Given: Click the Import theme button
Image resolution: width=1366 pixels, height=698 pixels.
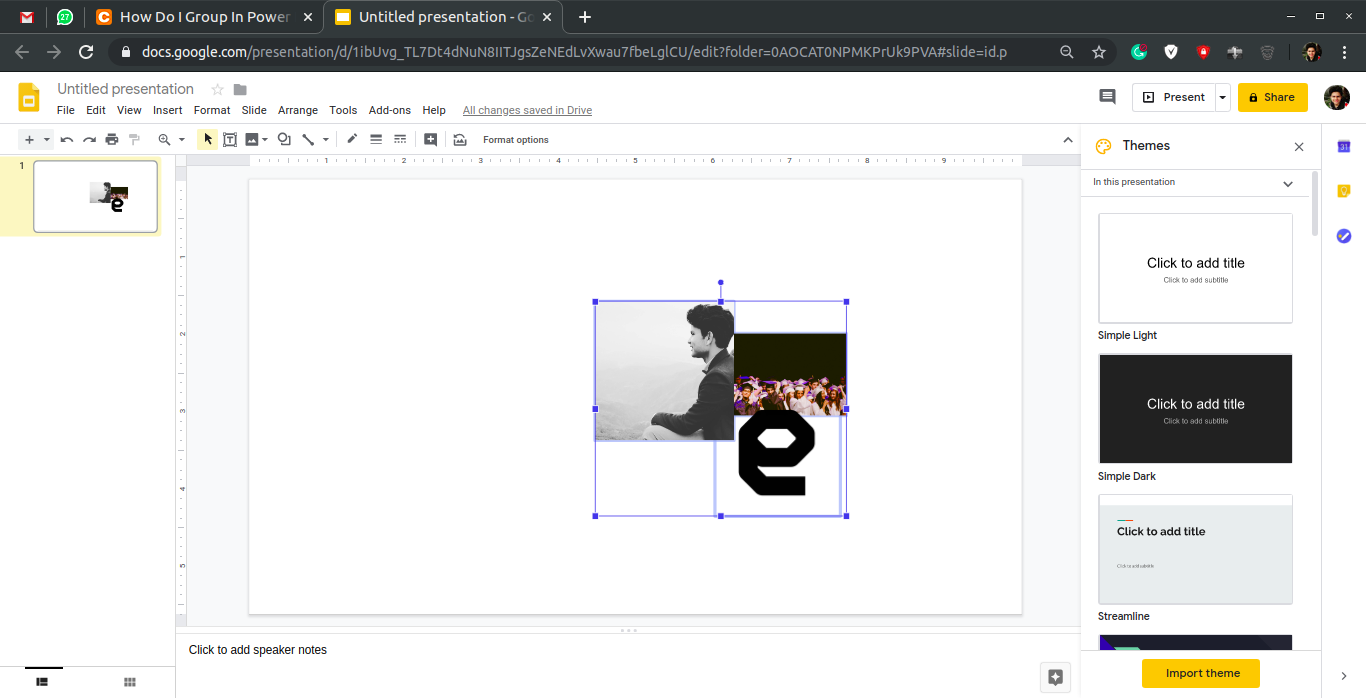Looking at the screenshot, I should (x=1201, y=673).
